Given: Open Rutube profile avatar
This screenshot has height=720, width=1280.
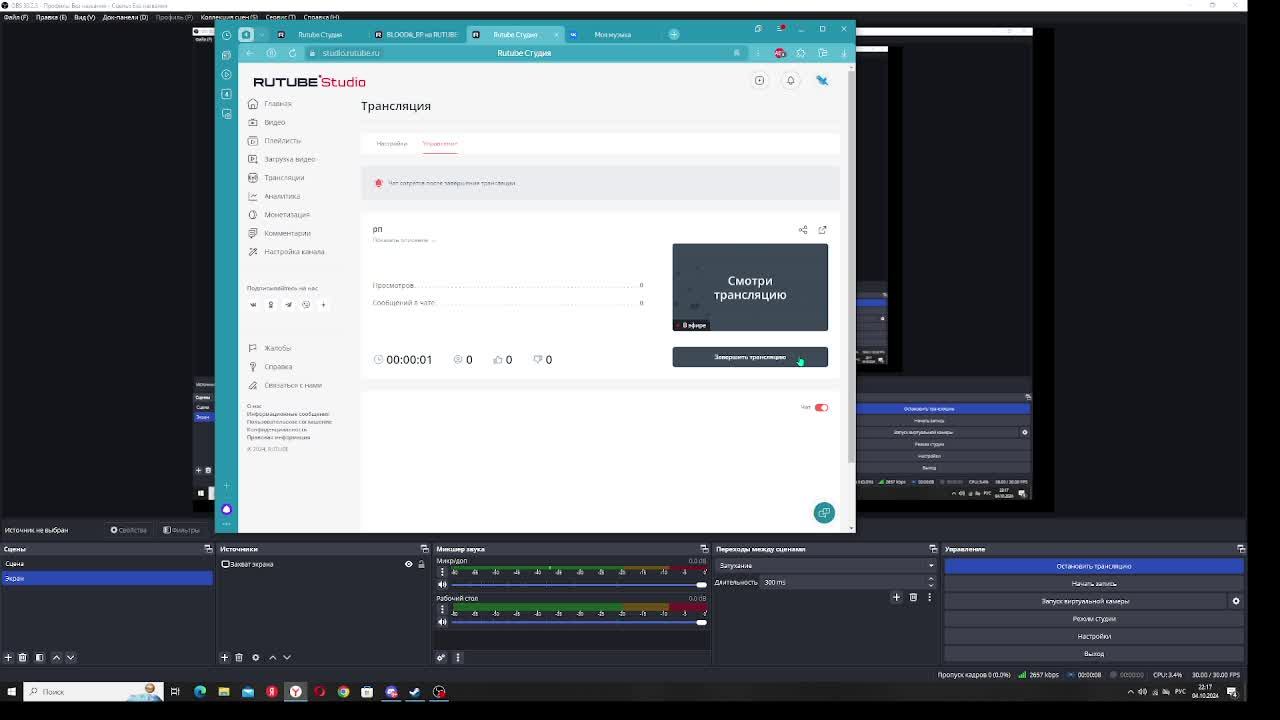Looking at the screenshot, I should pos(822,80).
